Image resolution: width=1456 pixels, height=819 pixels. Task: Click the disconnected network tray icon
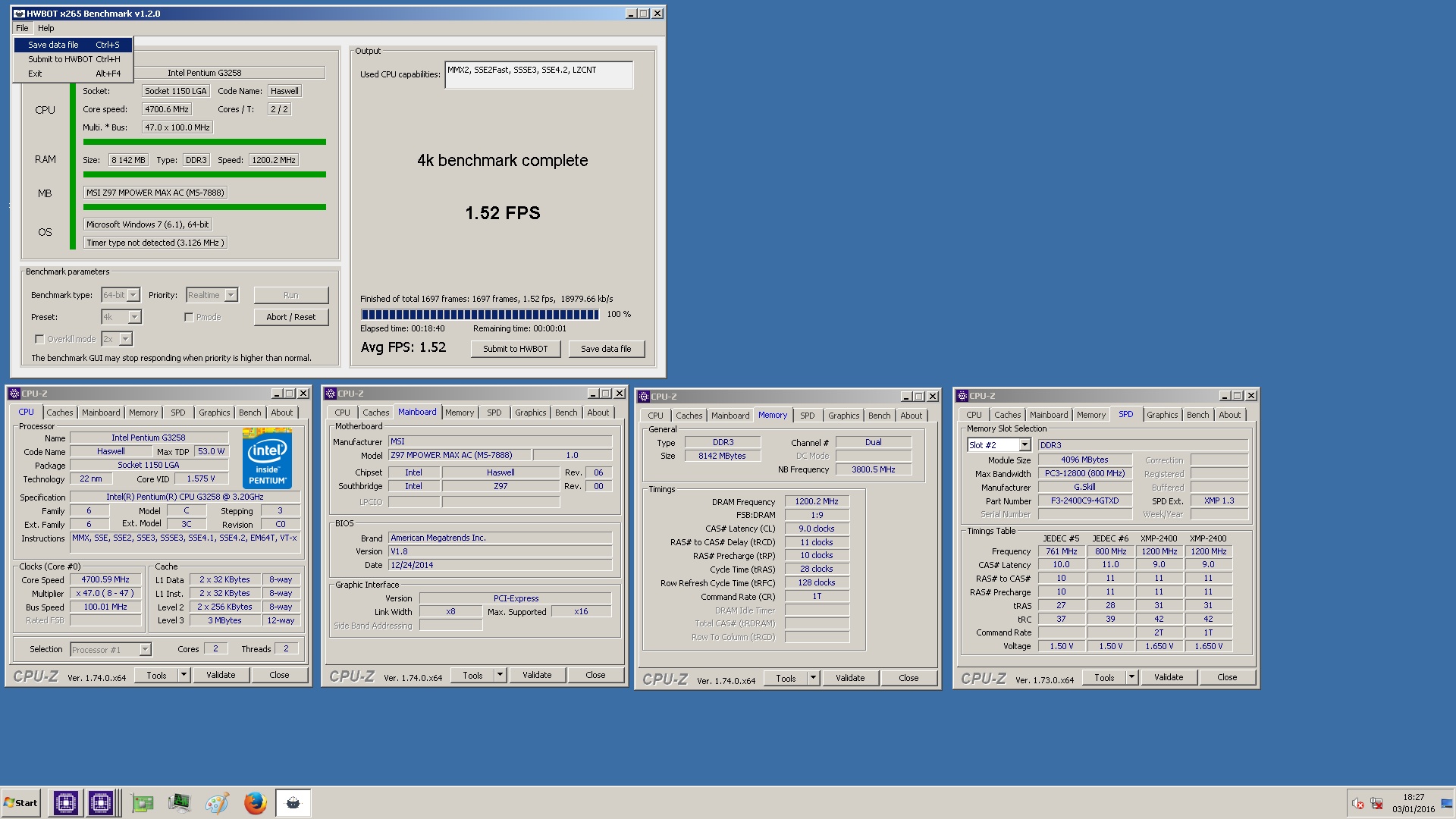(x=1376, y=803)
